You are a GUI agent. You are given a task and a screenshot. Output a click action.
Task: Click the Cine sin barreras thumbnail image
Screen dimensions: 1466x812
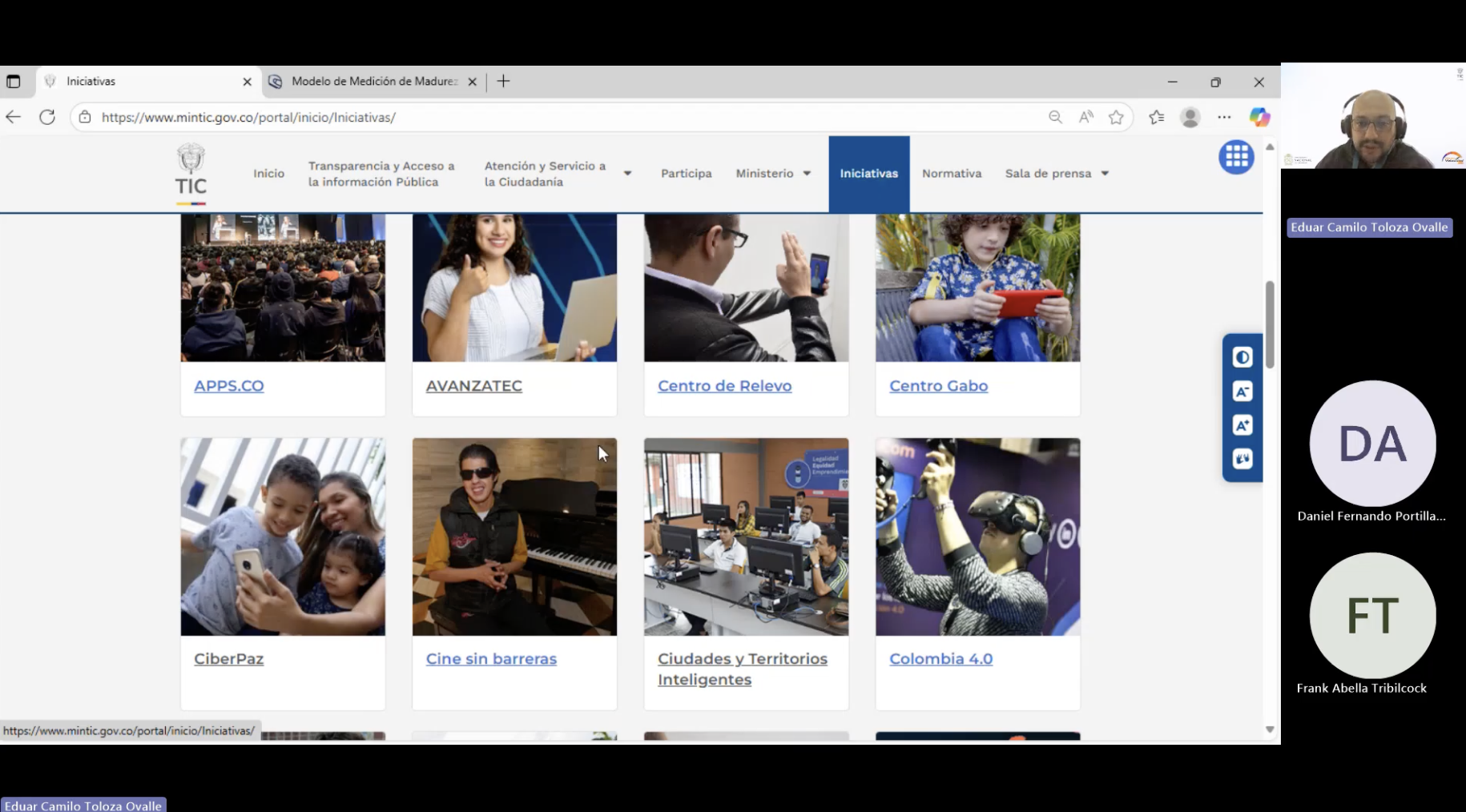[514, 537]
